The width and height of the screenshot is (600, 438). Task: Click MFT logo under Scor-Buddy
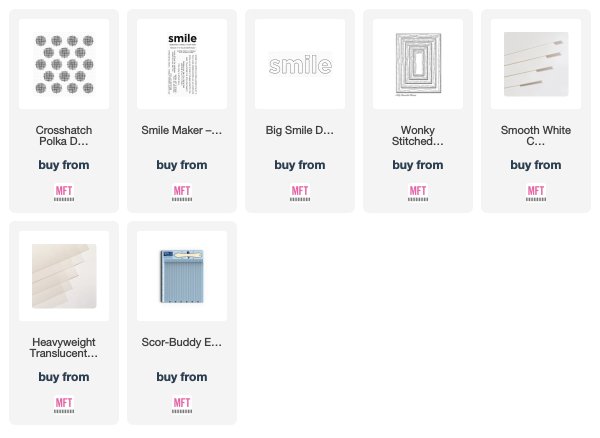pyautogui.click(x=182, y=405)
